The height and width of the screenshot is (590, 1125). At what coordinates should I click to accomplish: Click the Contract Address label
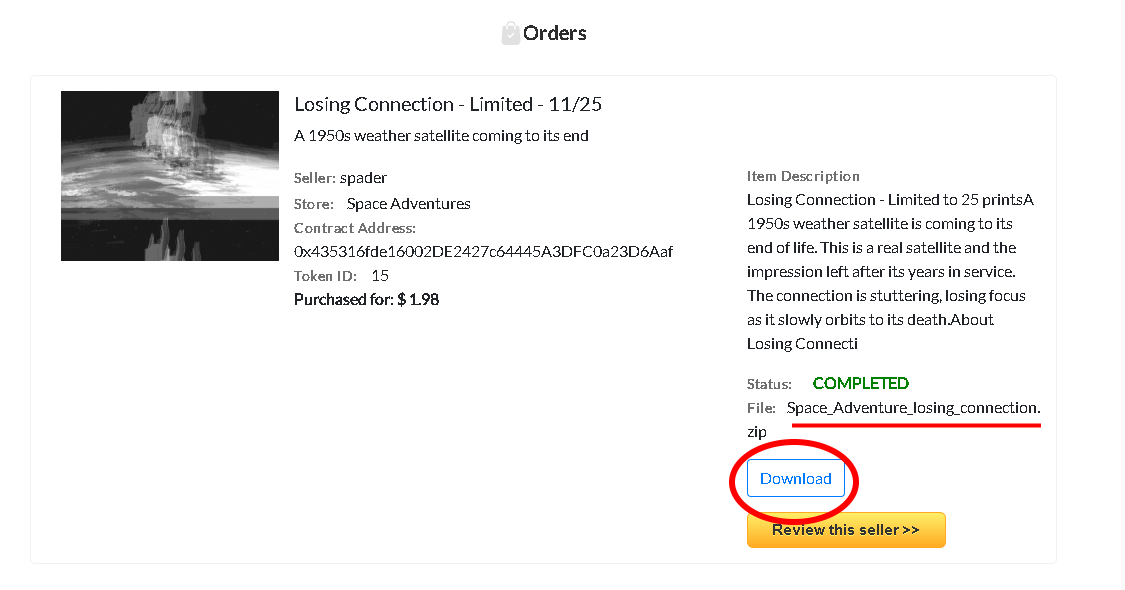[x=354, y=228]
